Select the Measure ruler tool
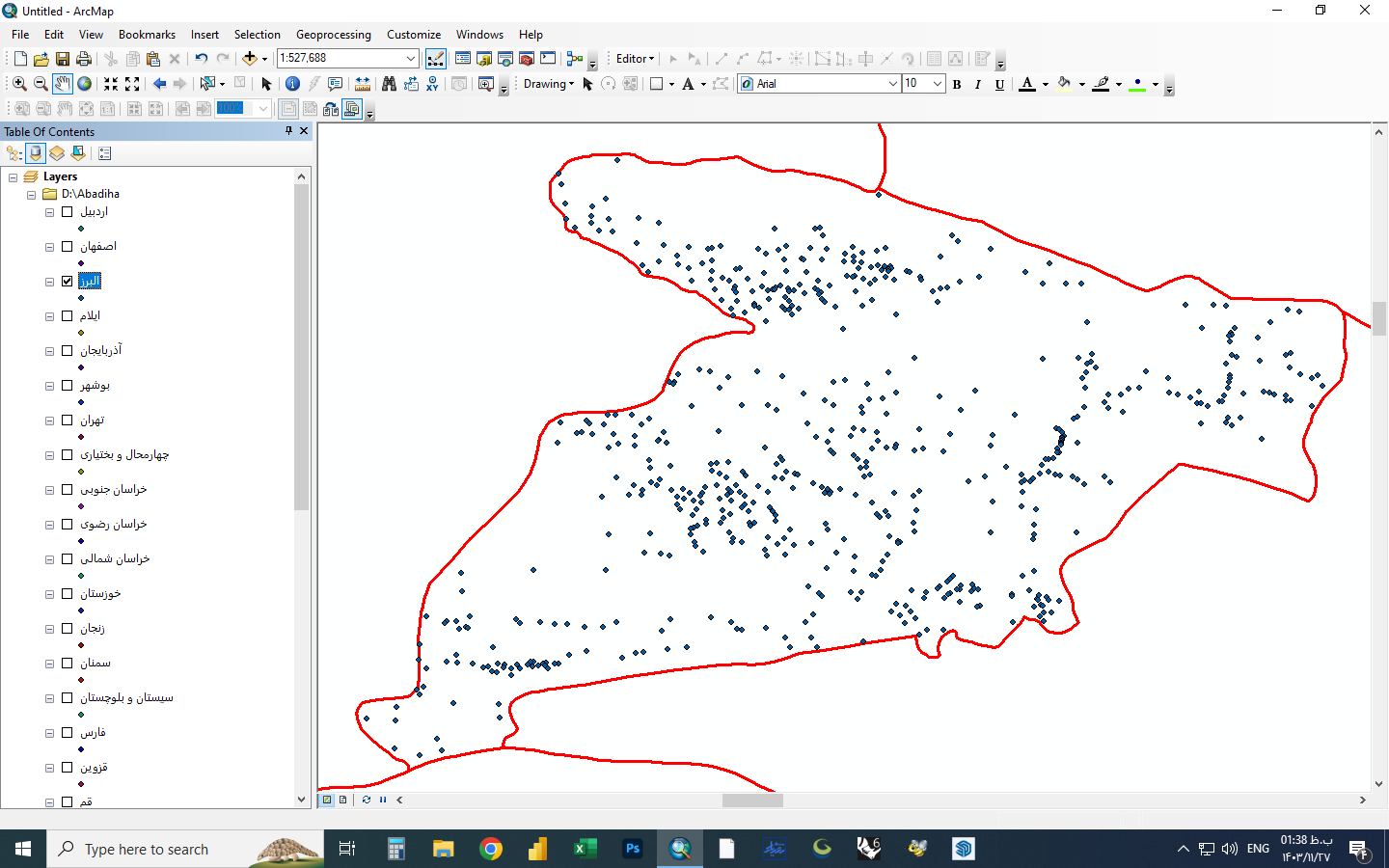Viewport: 1389px width, 868px height. (x=363, y=84)
